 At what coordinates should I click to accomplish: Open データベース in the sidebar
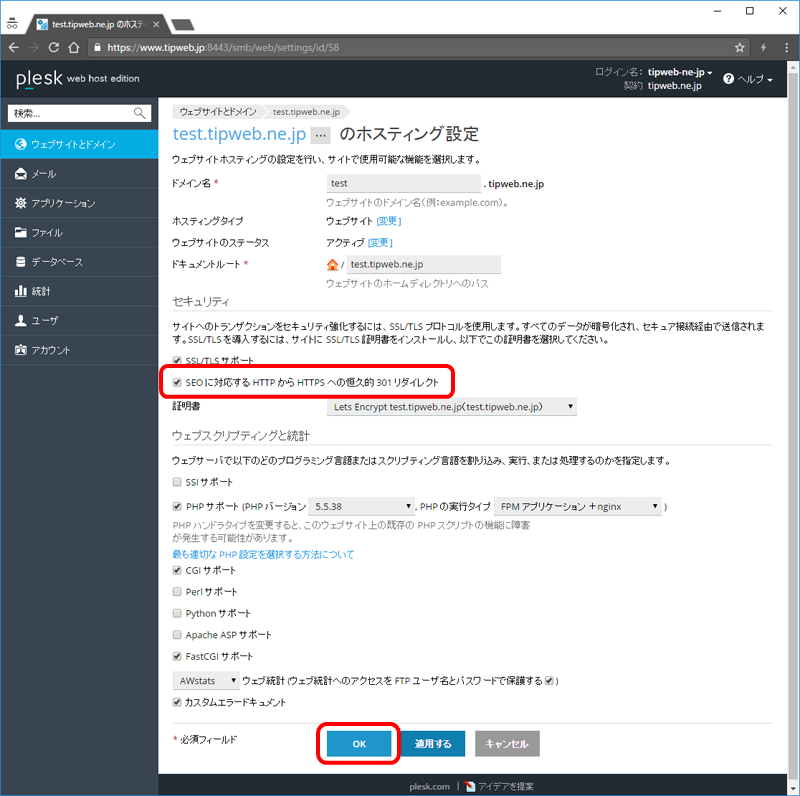point(80,262)
